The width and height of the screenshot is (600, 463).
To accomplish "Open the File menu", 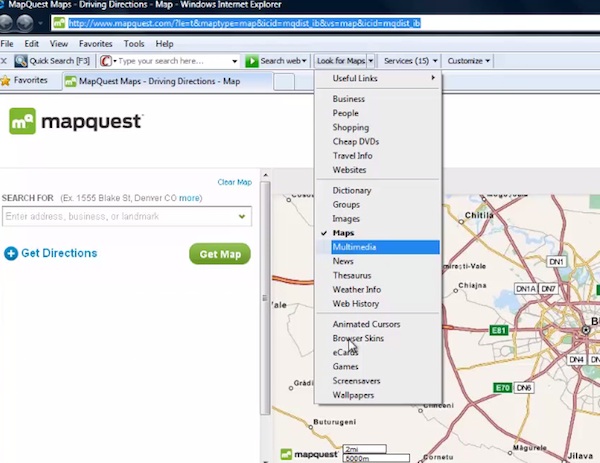I will tap(7, 44).
